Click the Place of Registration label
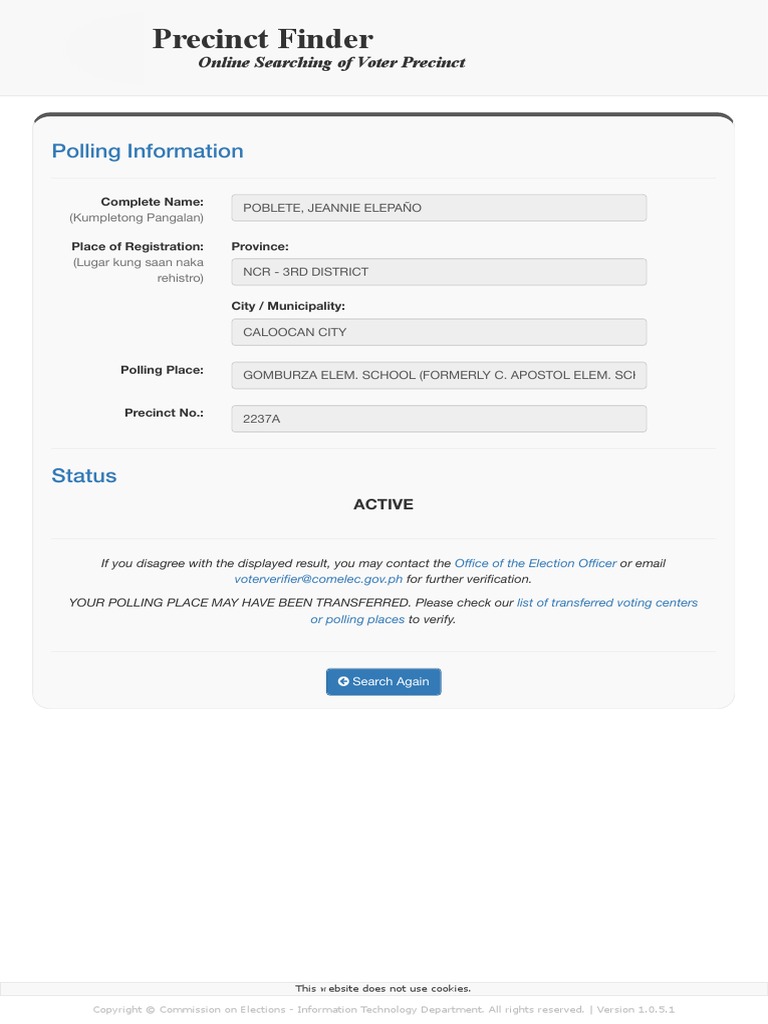This screenshot has width=768, height=1024. [137, 246]
